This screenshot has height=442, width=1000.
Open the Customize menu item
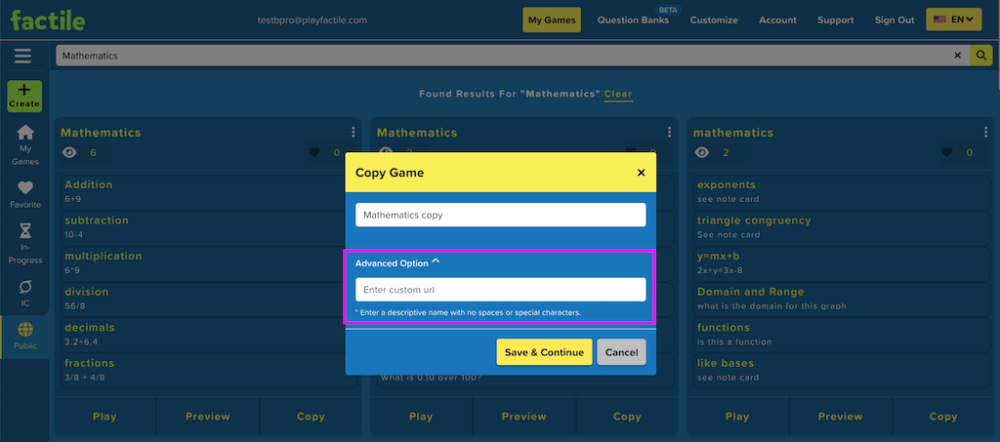(x=714, y=20)
